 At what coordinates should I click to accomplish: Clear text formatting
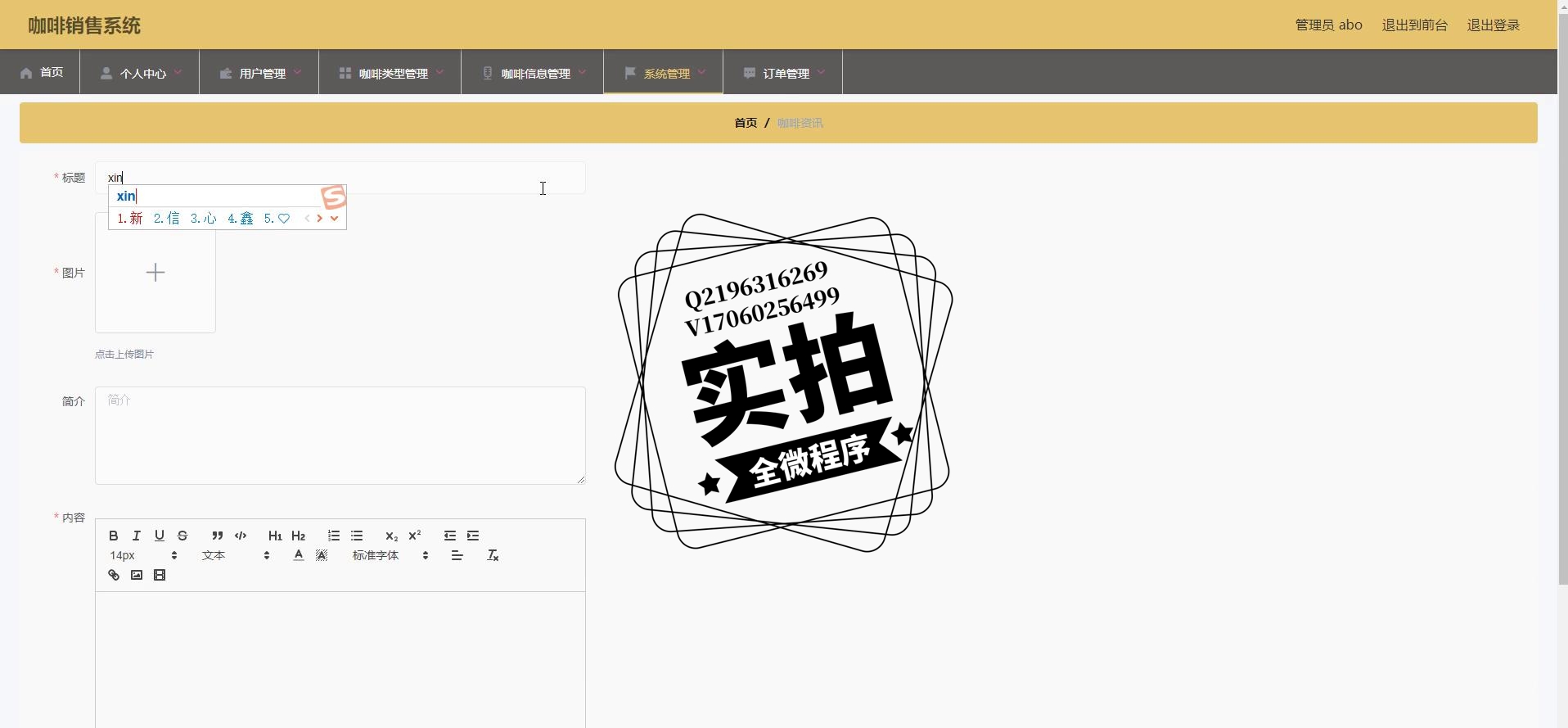tap(493, 555)
